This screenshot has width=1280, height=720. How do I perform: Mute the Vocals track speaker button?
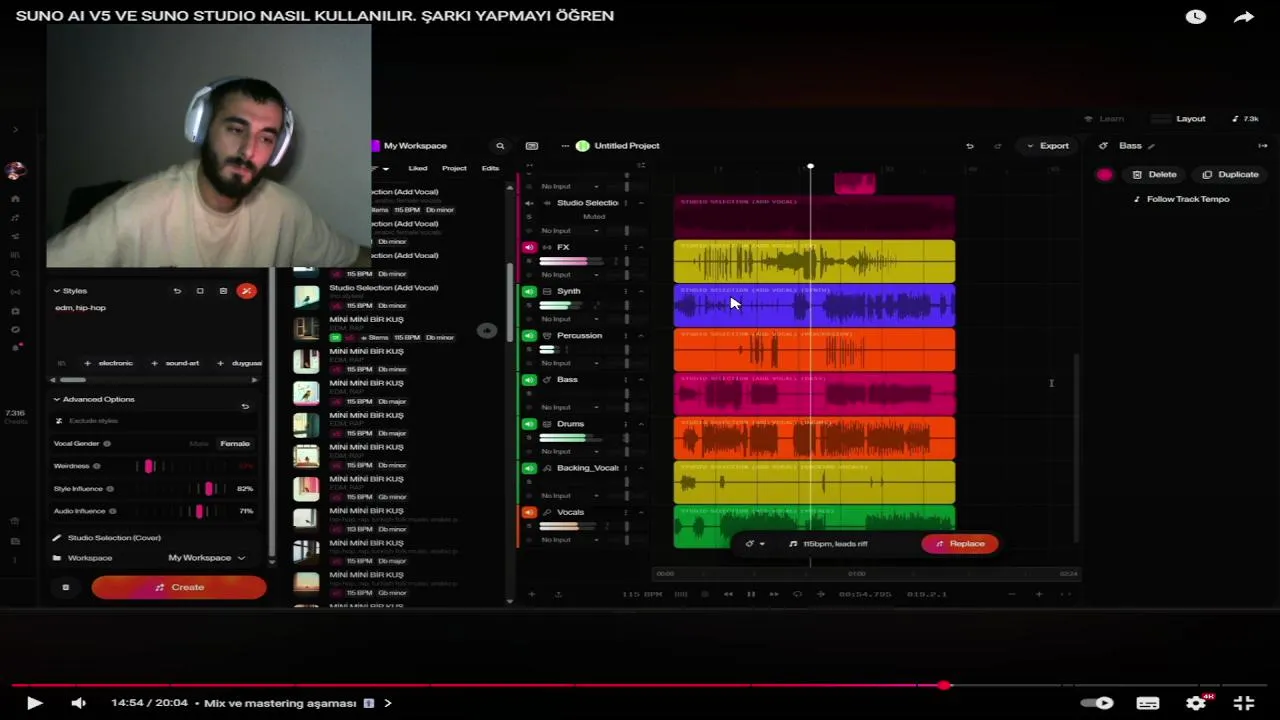pos(529,512)
